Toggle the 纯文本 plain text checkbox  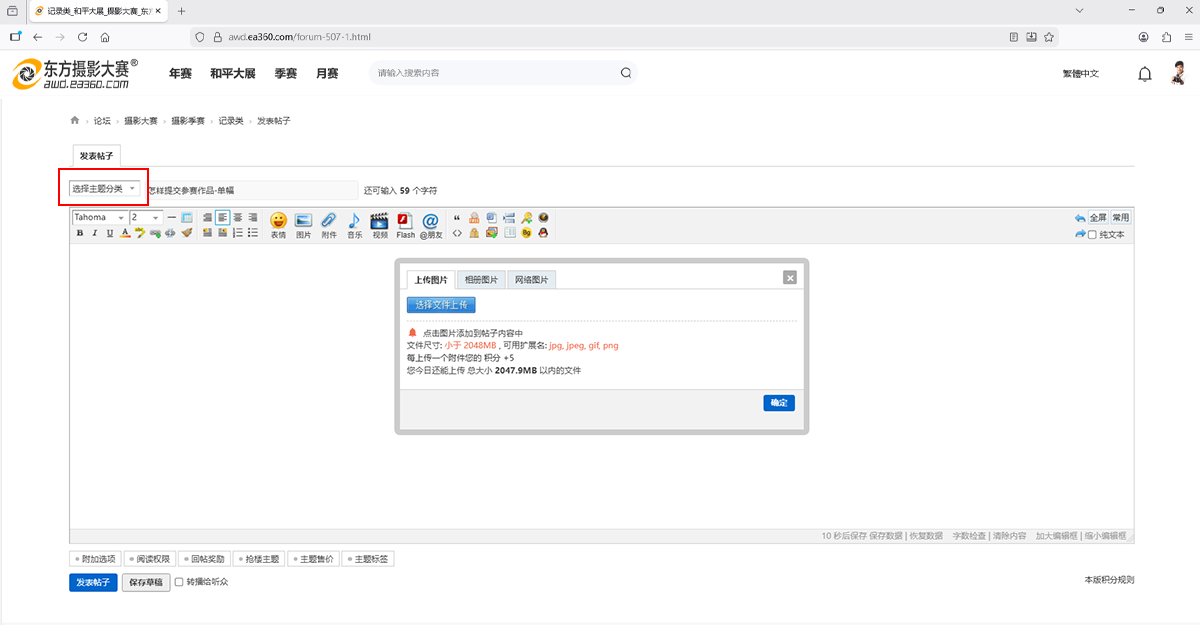[1092, 235]
